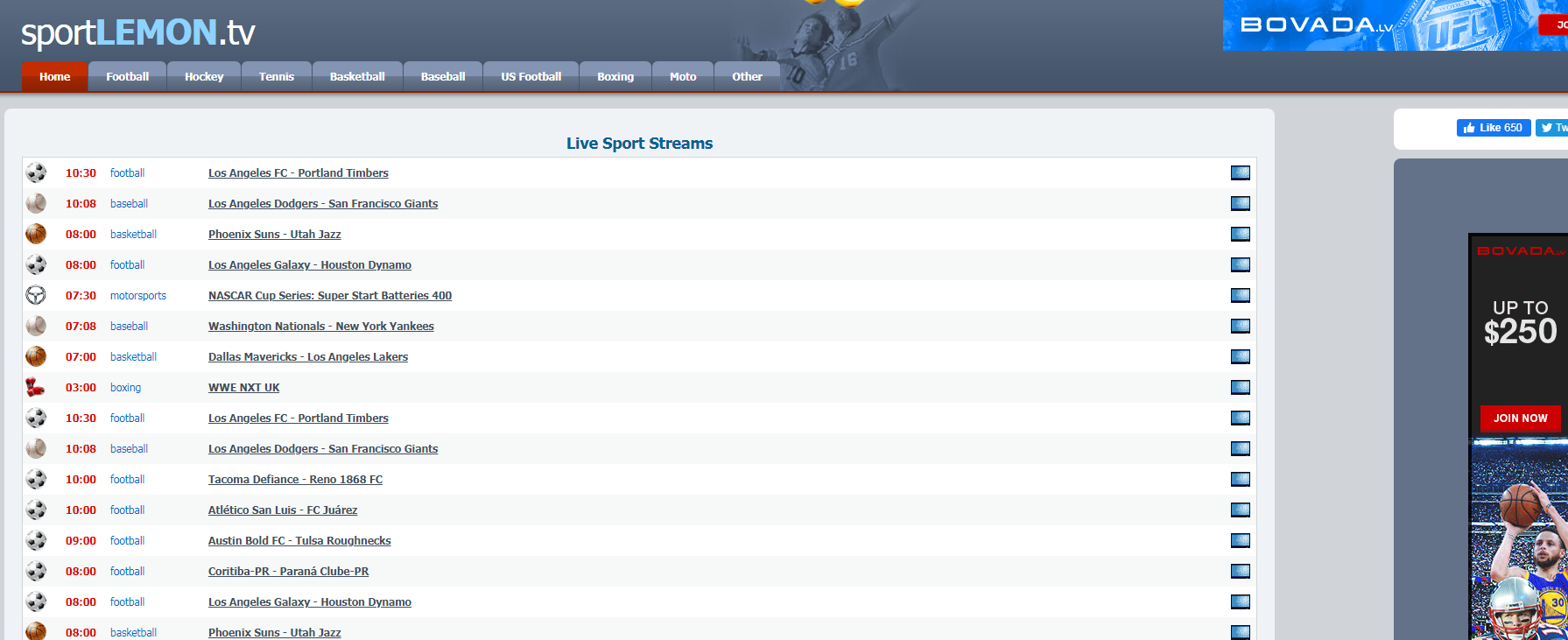Click basketball category in Dallas Mavericks row

coord(133,357)
